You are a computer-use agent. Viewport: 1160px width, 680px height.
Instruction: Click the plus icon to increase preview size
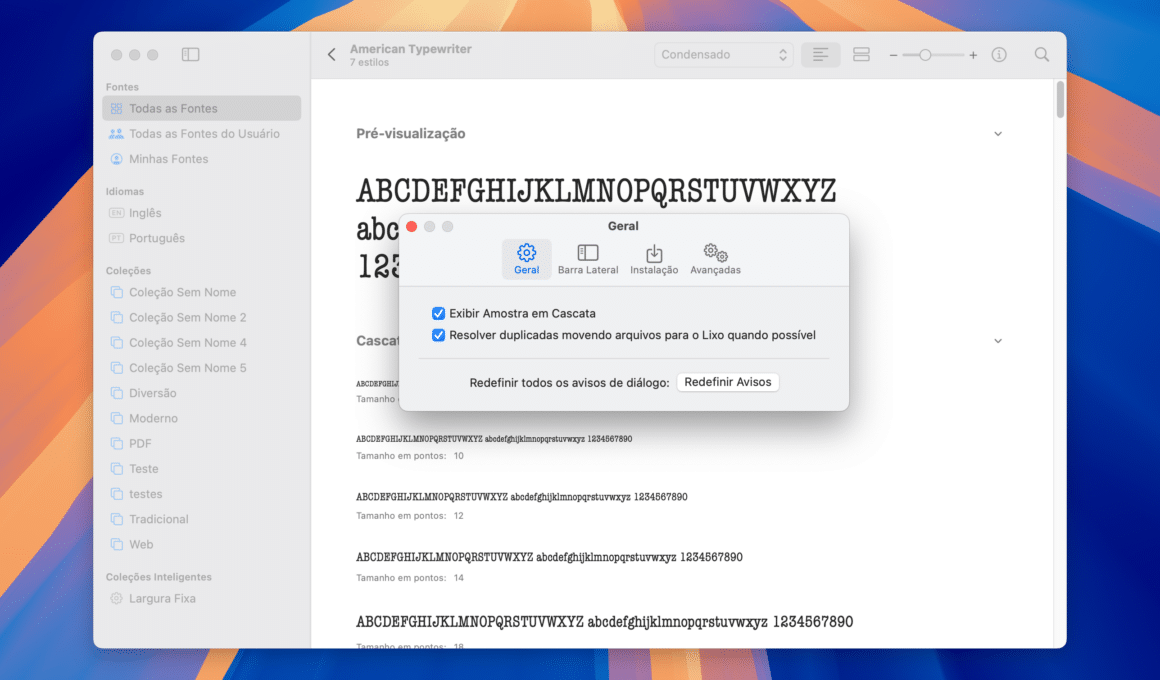pos(973,55)
